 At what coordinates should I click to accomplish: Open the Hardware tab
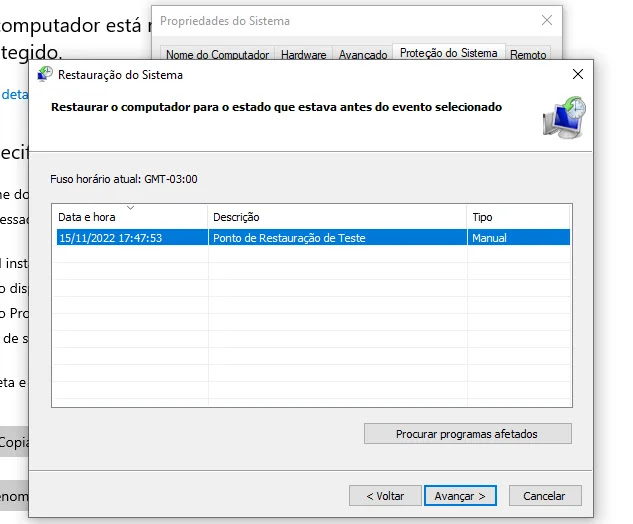tap(304, 55)
